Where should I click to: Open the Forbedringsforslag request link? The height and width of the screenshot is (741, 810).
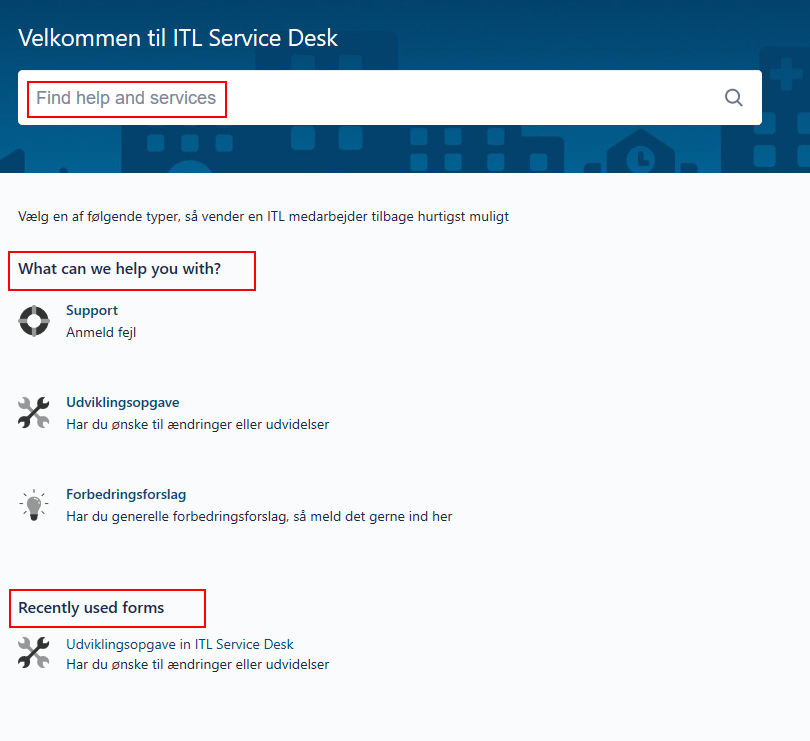tap(126, 494)
